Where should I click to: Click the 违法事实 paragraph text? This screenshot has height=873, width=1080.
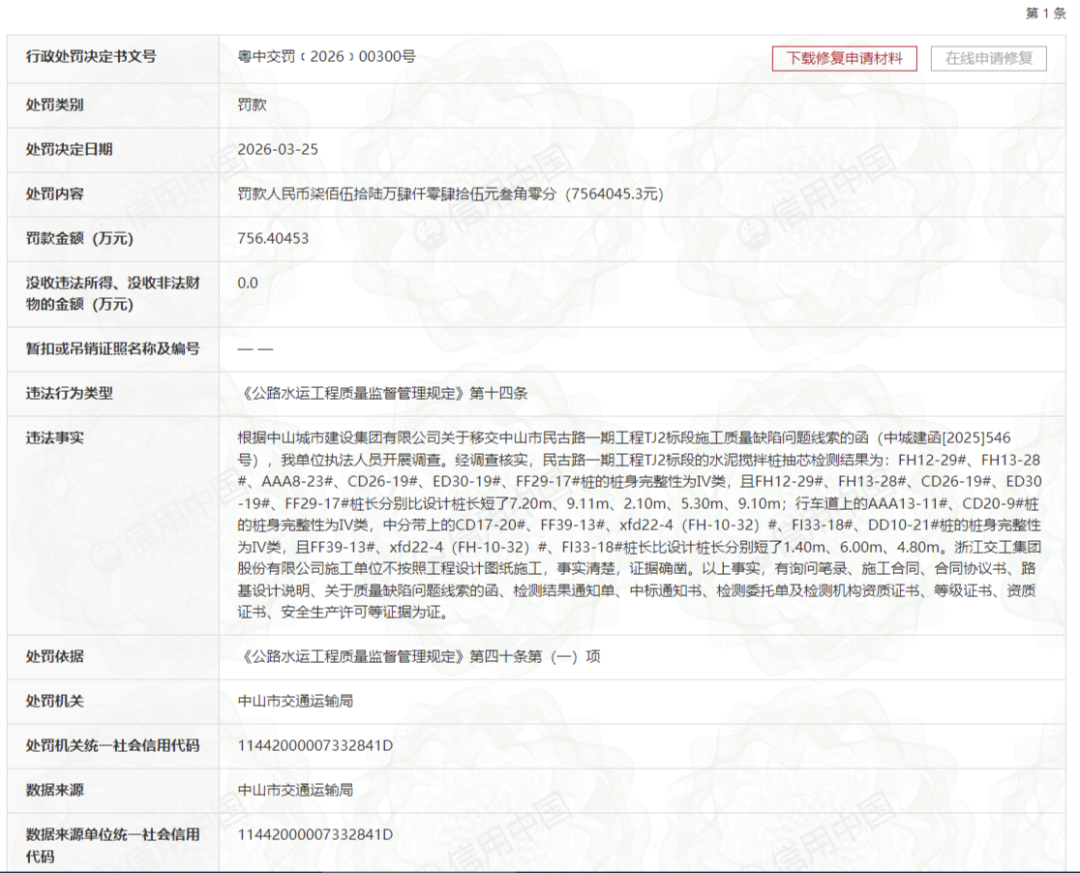[640, 524]
